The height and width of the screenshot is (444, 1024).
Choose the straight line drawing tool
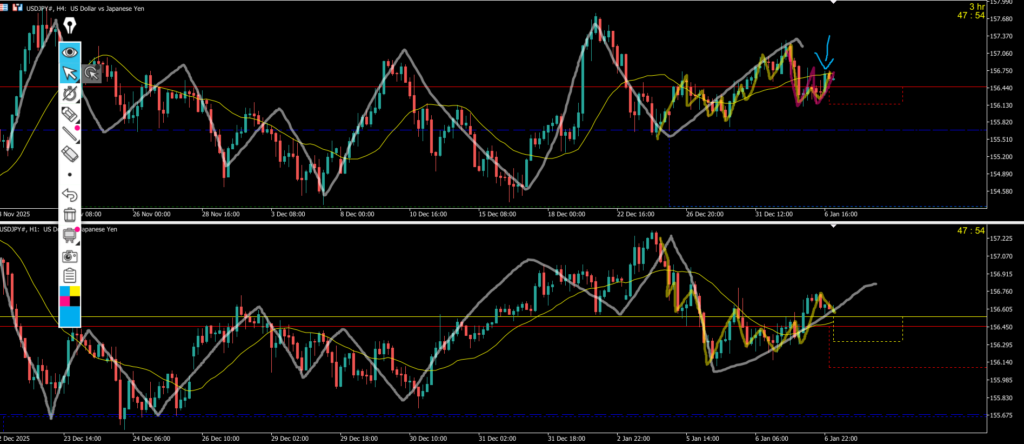(x=70, y=134)
